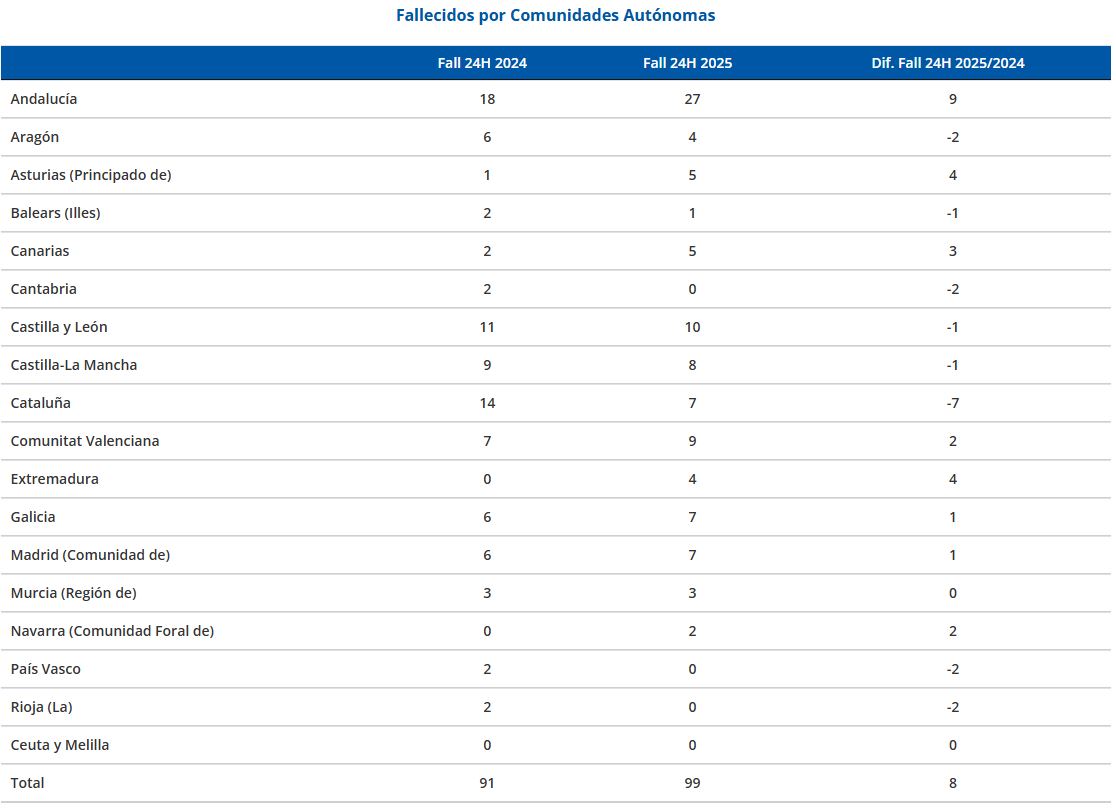This screenshot has width=1116, height=810.
Task: Click the Asturias (Principado de) row label
Action: click(x=91, y=175)
